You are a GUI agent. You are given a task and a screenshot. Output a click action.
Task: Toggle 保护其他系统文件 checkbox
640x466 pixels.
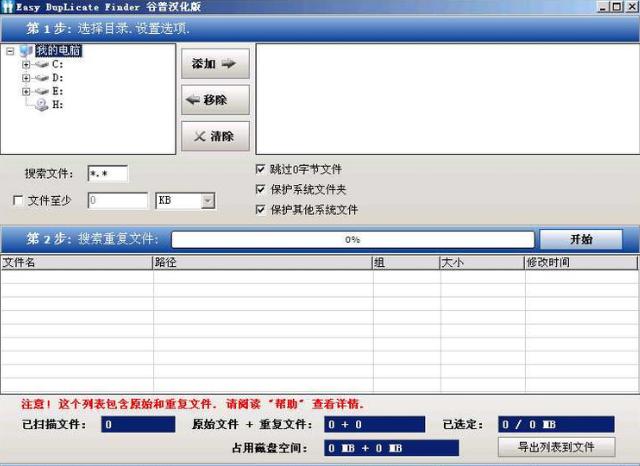[260, 209]
